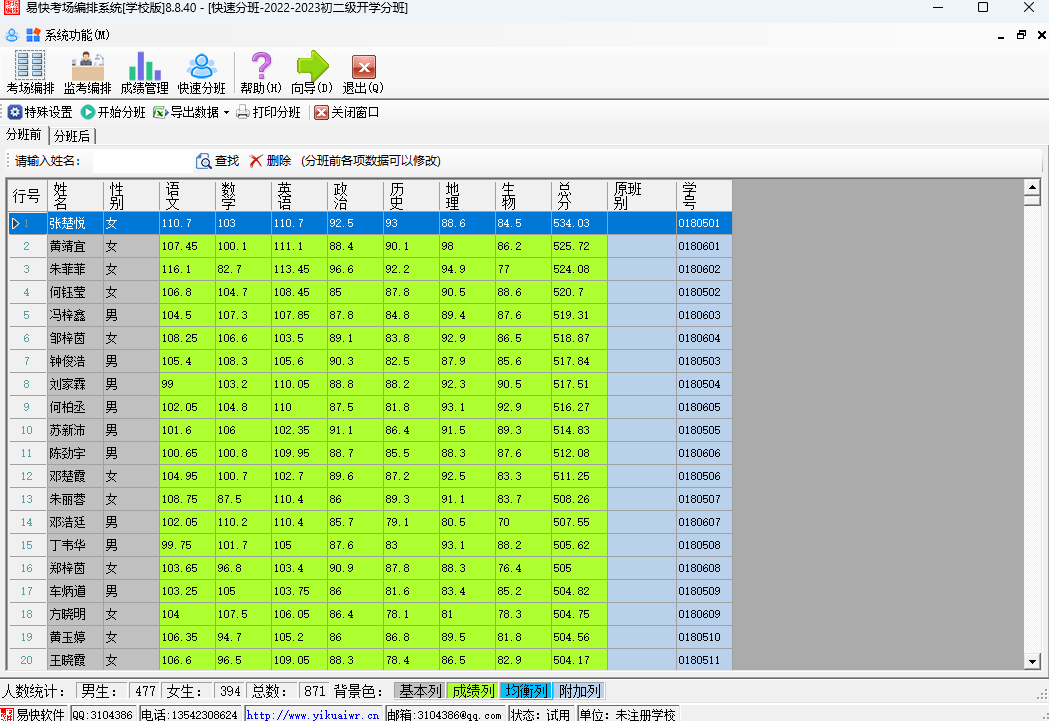Start class division with 开始分班
This screenshot has width=1049, height=721.
click(113, 112)
